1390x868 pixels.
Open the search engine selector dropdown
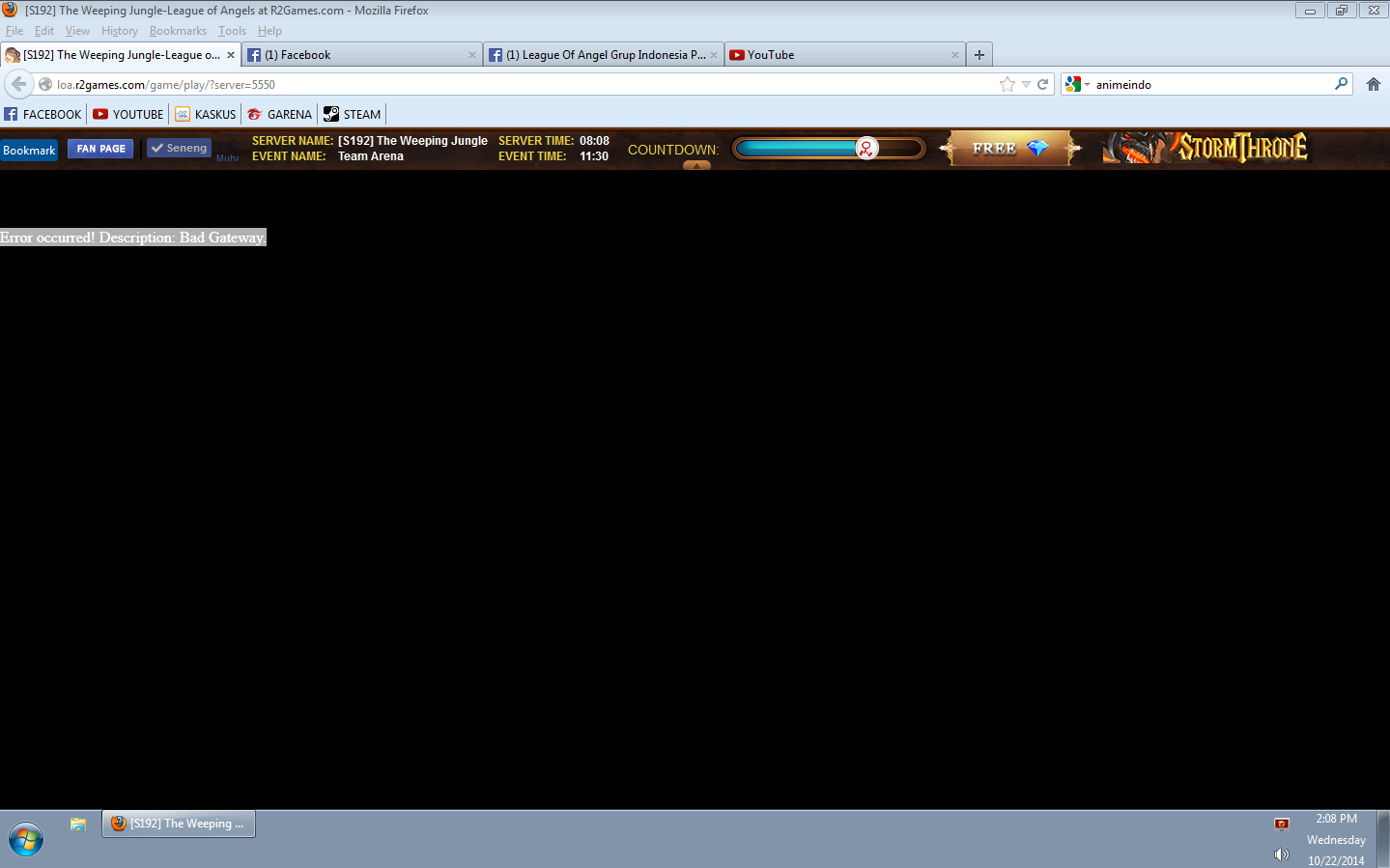coord(1077,84)
